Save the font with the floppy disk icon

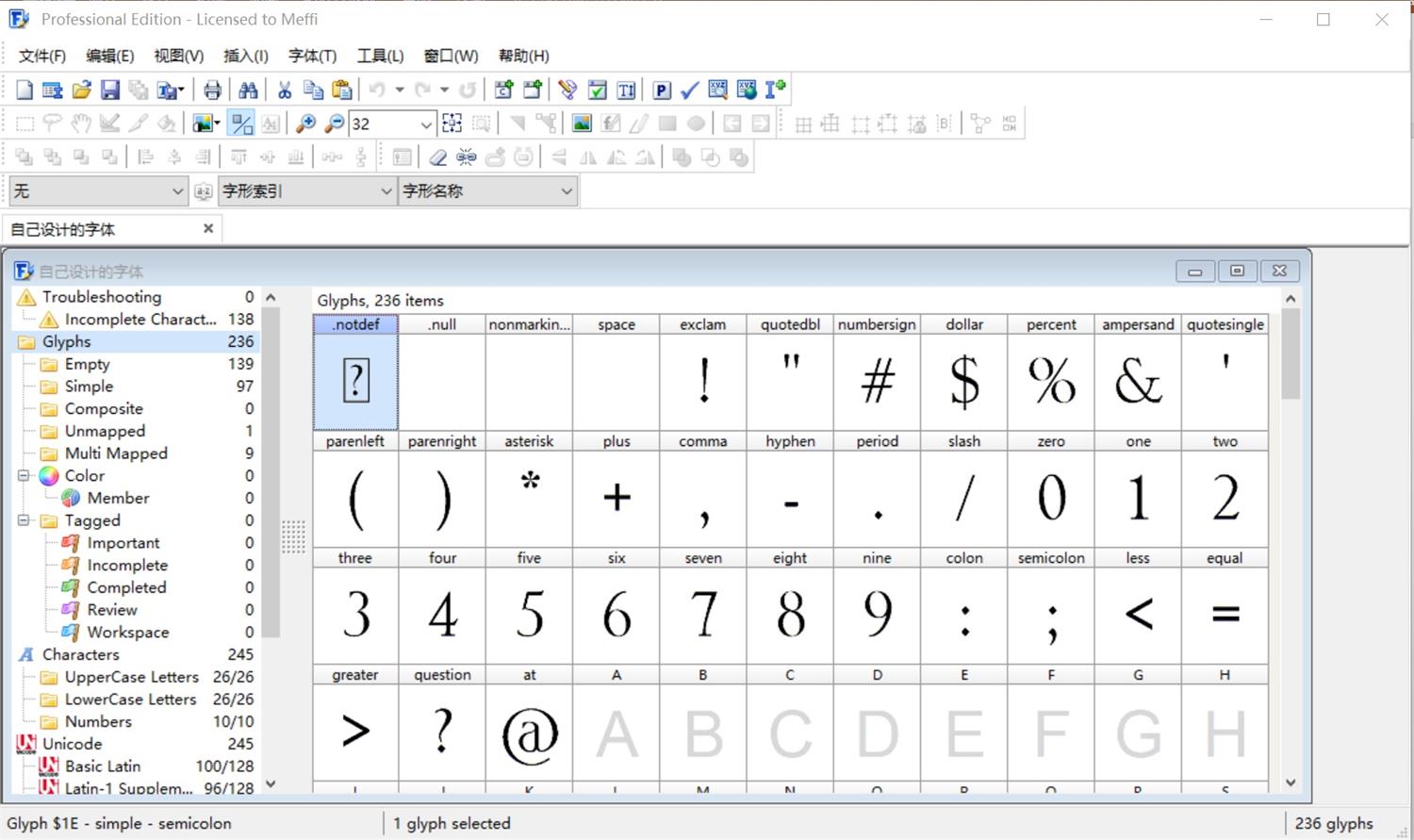110,90
